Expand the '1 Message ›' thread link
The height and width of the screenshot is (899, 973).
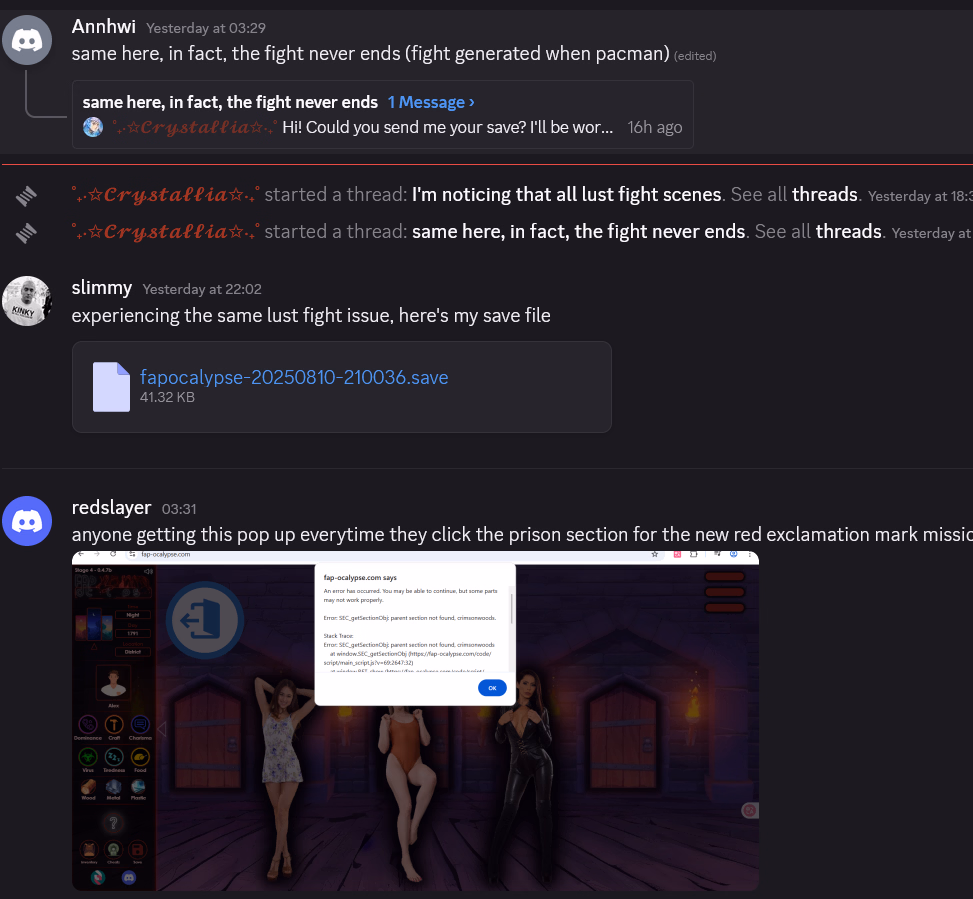[x=431, y=102]
